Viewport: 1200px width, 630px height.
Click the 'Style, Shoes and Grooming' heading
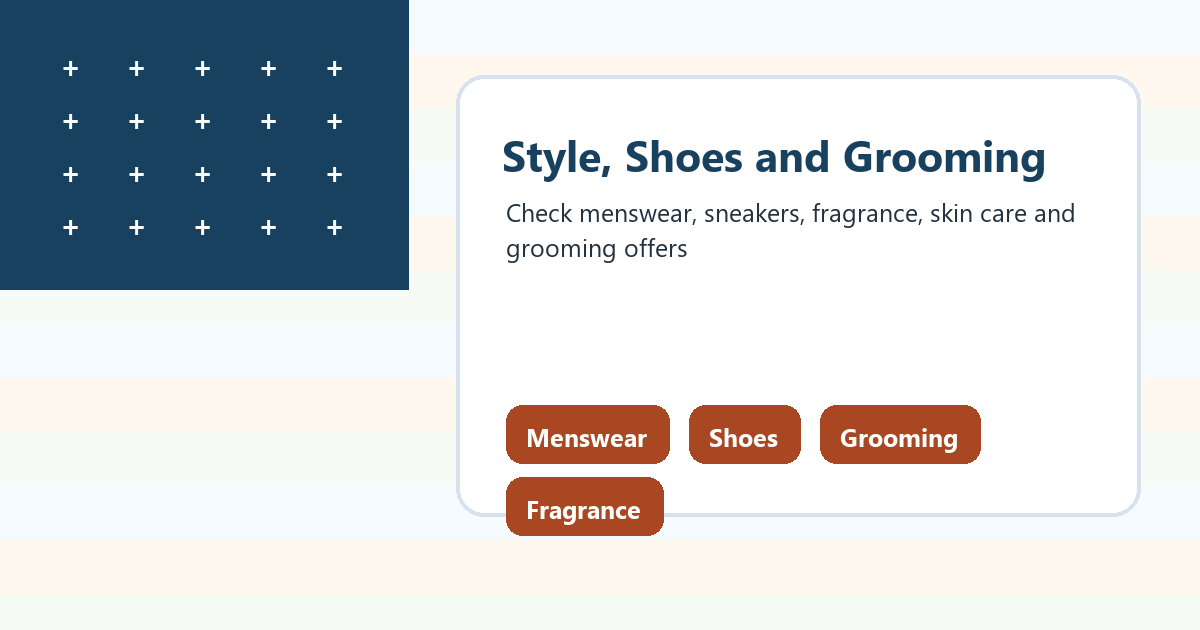[x=774, y=158]
